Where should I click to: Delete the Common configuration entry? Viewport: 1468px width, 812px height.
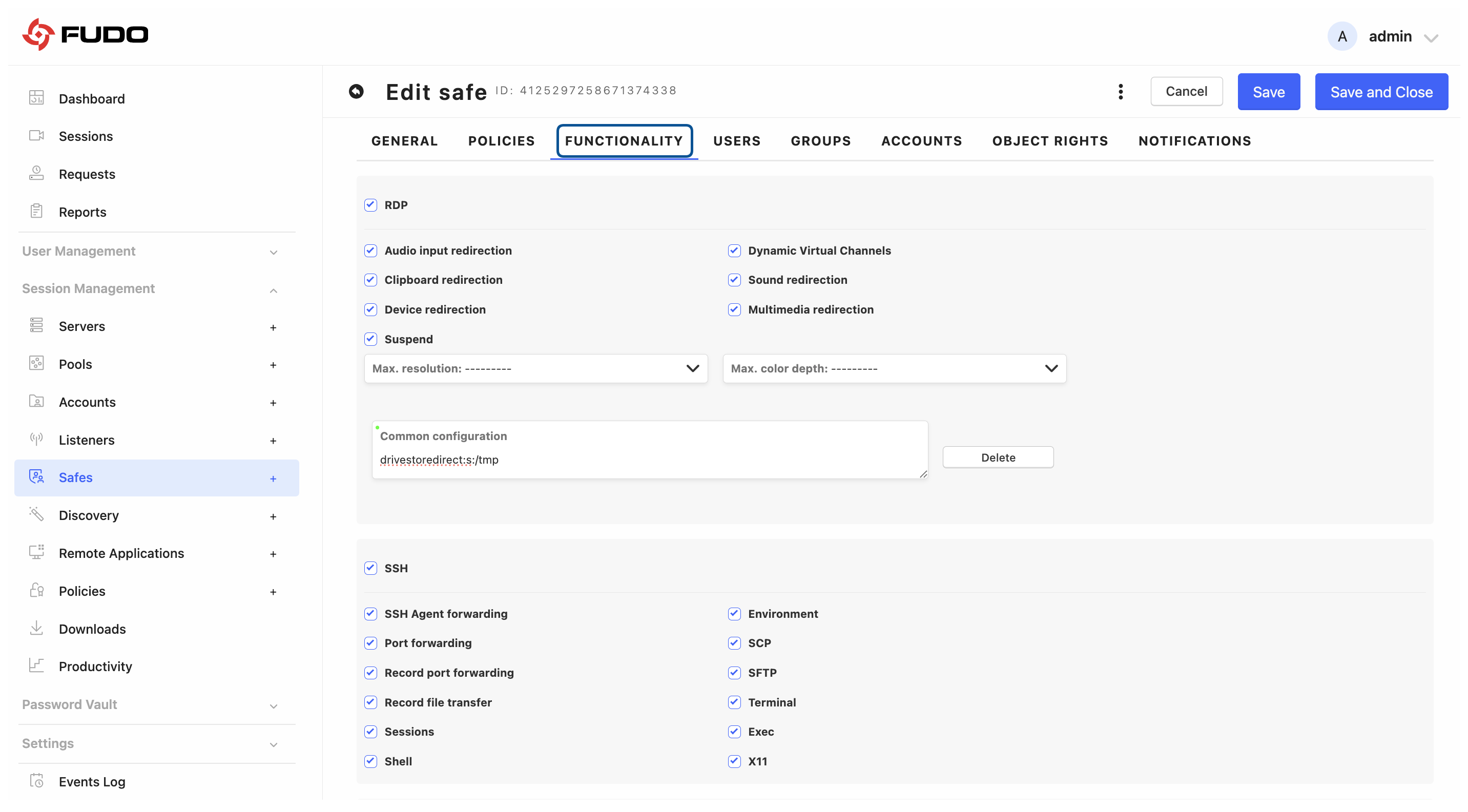click(x=997, y=457)
